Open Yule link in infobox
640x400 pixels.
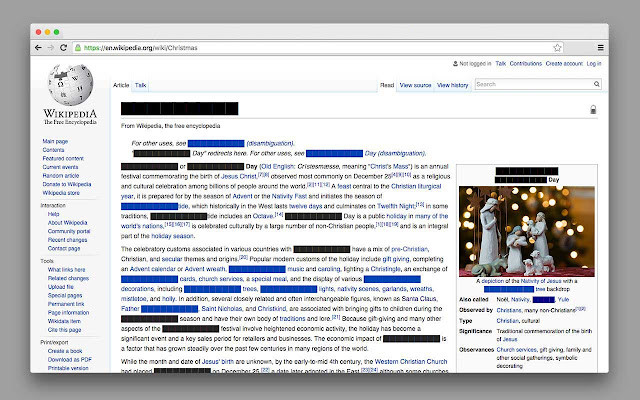(563, 300)
